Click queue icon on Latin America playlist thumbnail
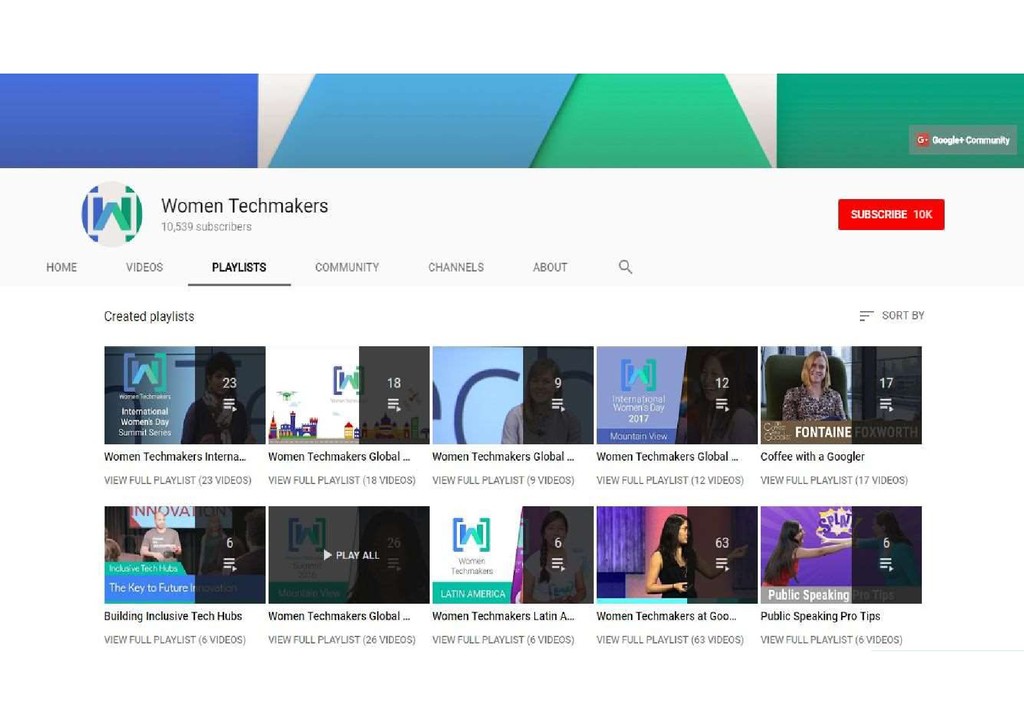The width and height of the screenshot is (1024, 724). tap(558, 564)
